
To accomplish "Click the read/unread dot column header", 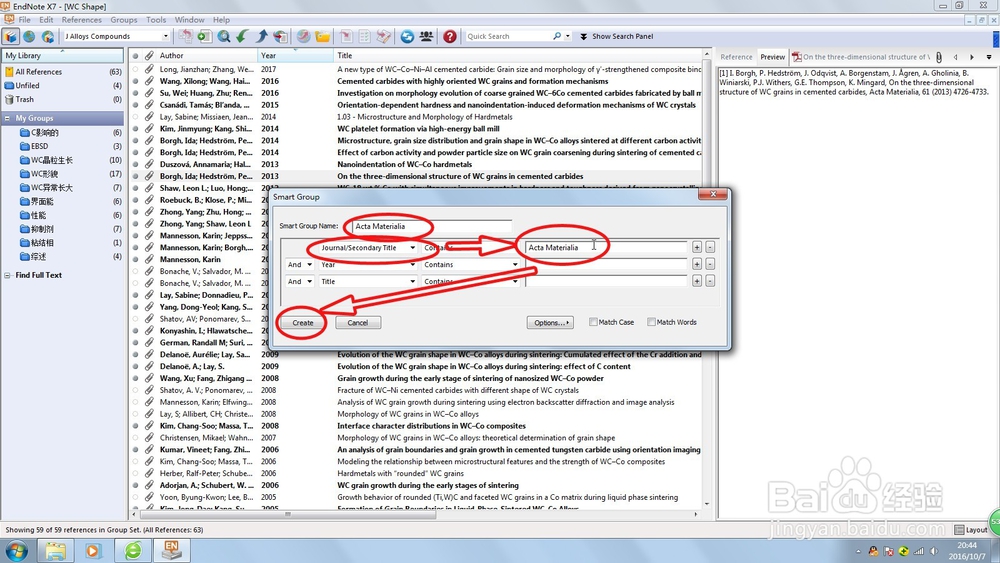I will click(x=135, y=55).
